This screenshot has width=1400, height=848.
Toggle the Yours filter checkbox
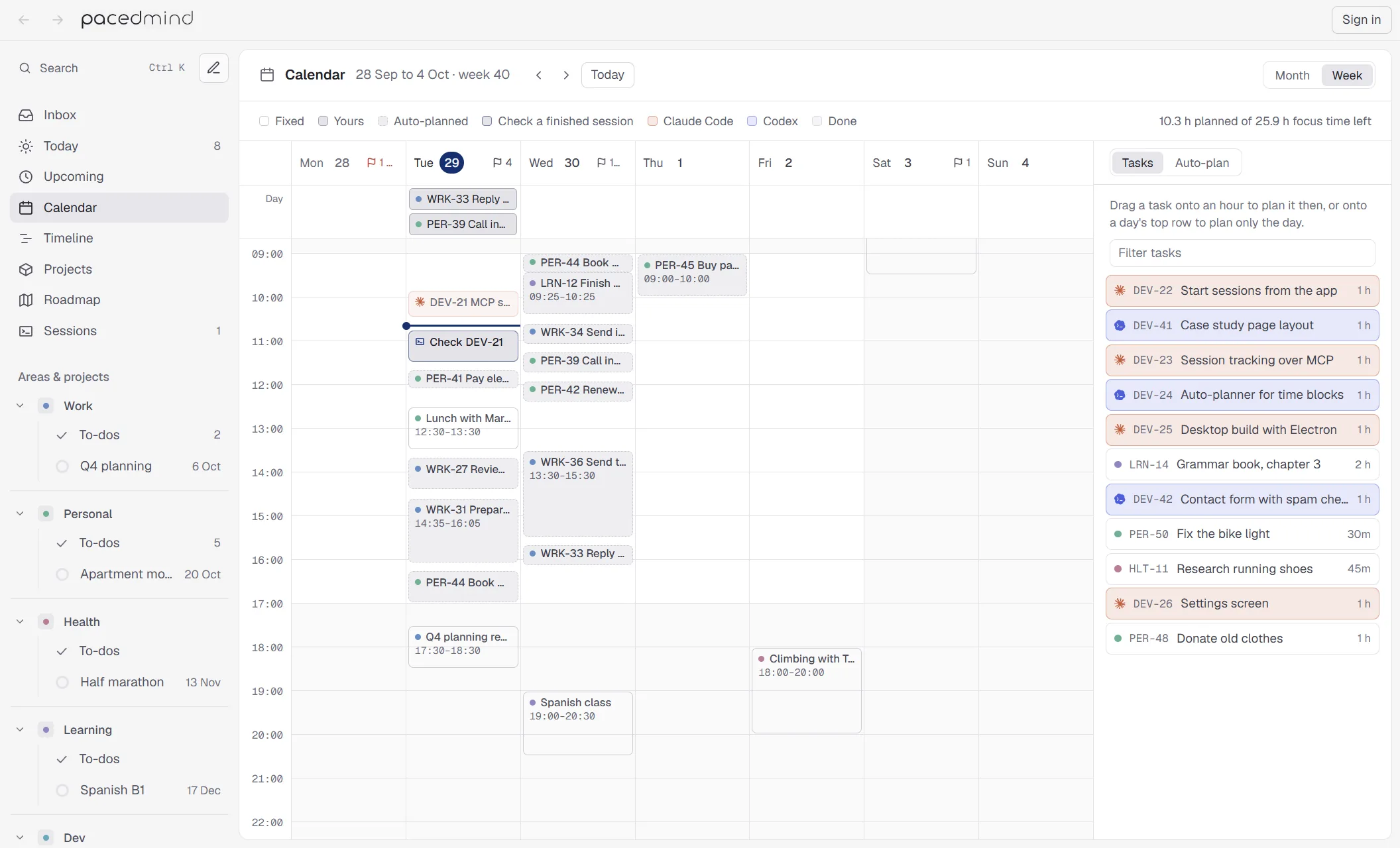323,121
